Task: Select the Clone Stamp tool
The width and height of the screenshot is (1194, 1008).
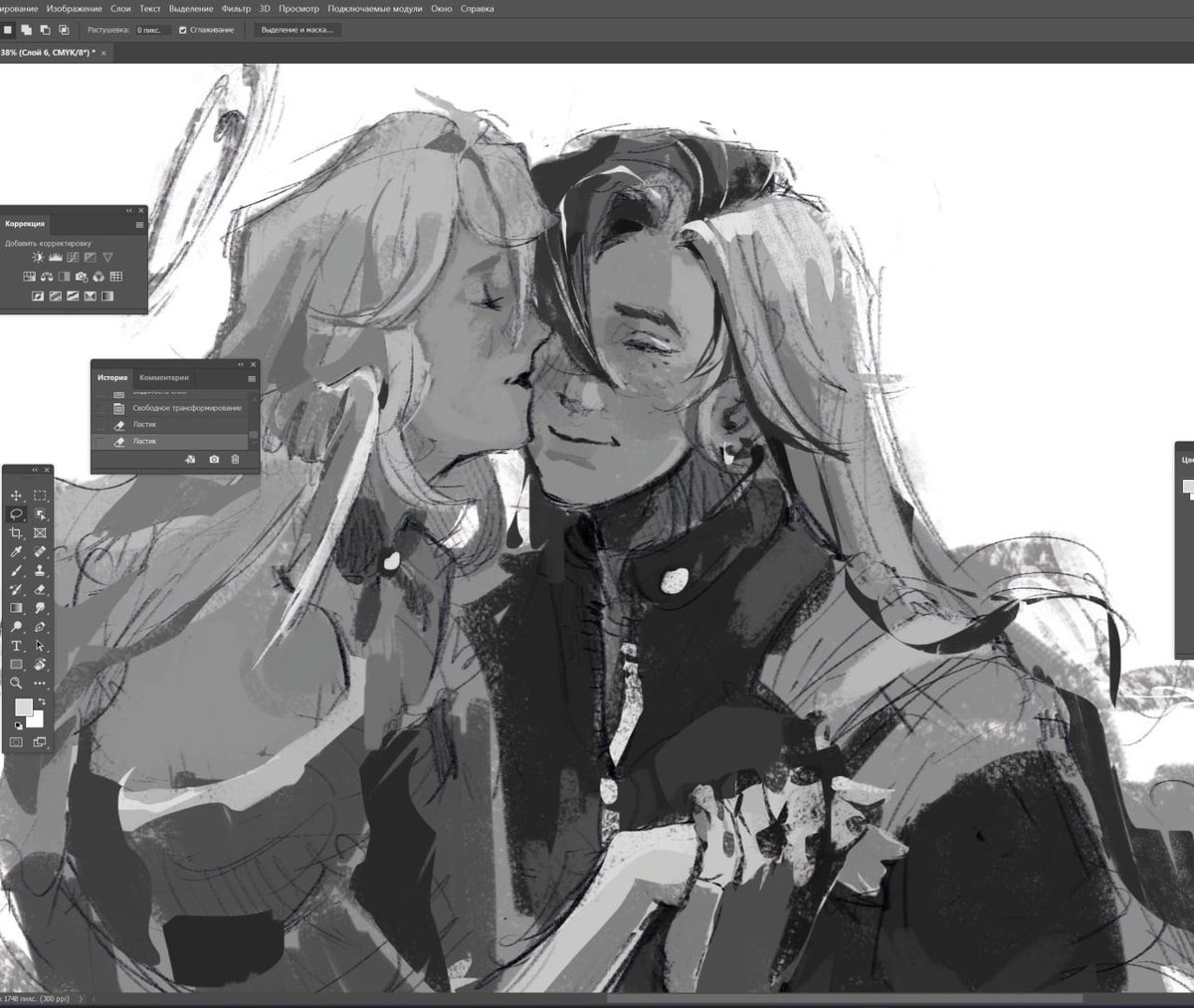Action: click(40, 570)
